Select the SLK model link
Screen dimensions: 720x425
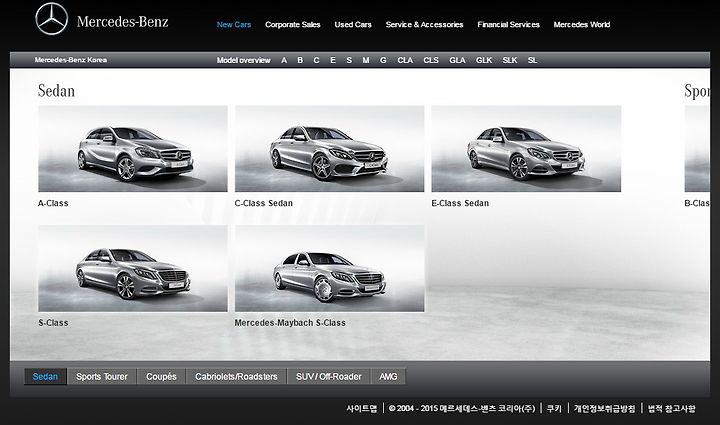510,60
